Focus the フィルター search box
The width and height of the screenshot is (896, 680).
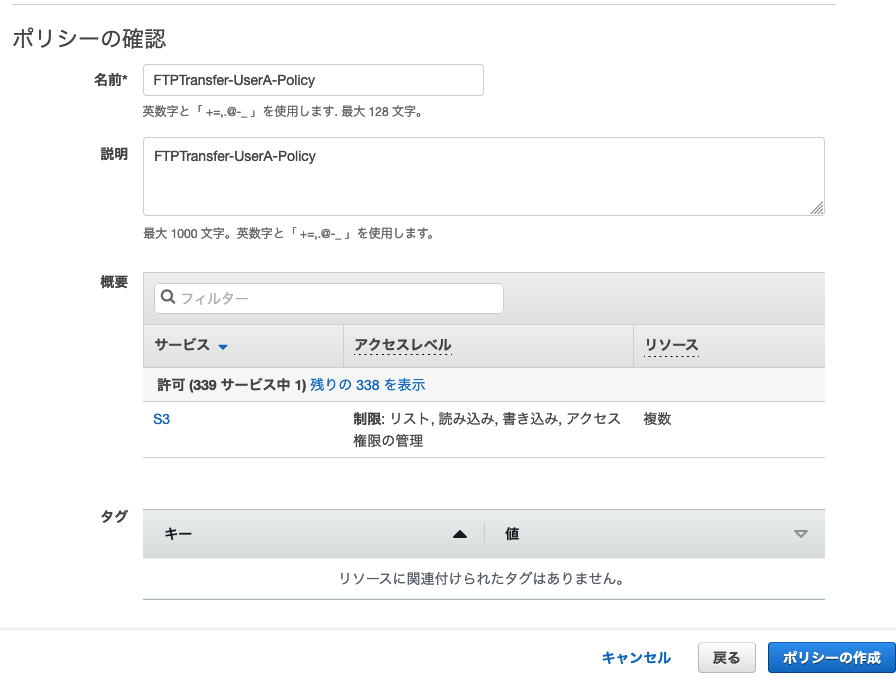point(329,298)
